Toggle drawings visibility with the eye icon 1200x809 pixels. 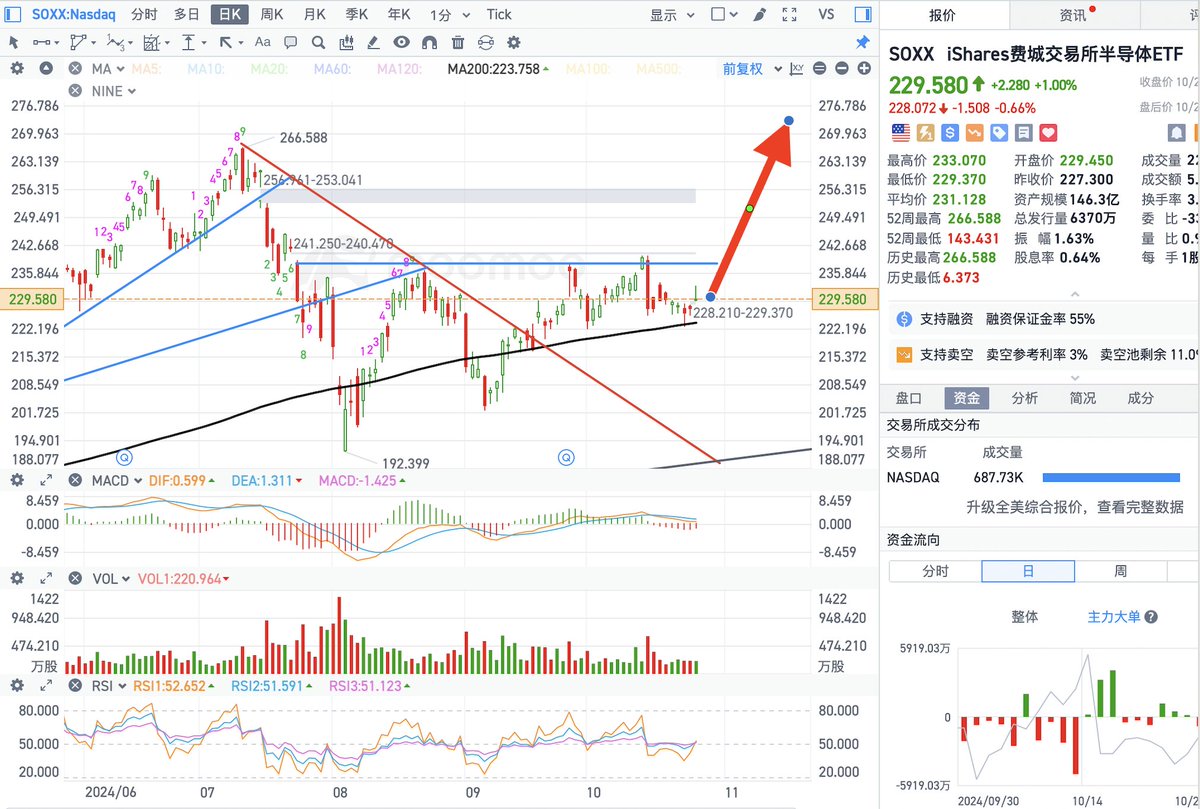(x=402, y=42)
